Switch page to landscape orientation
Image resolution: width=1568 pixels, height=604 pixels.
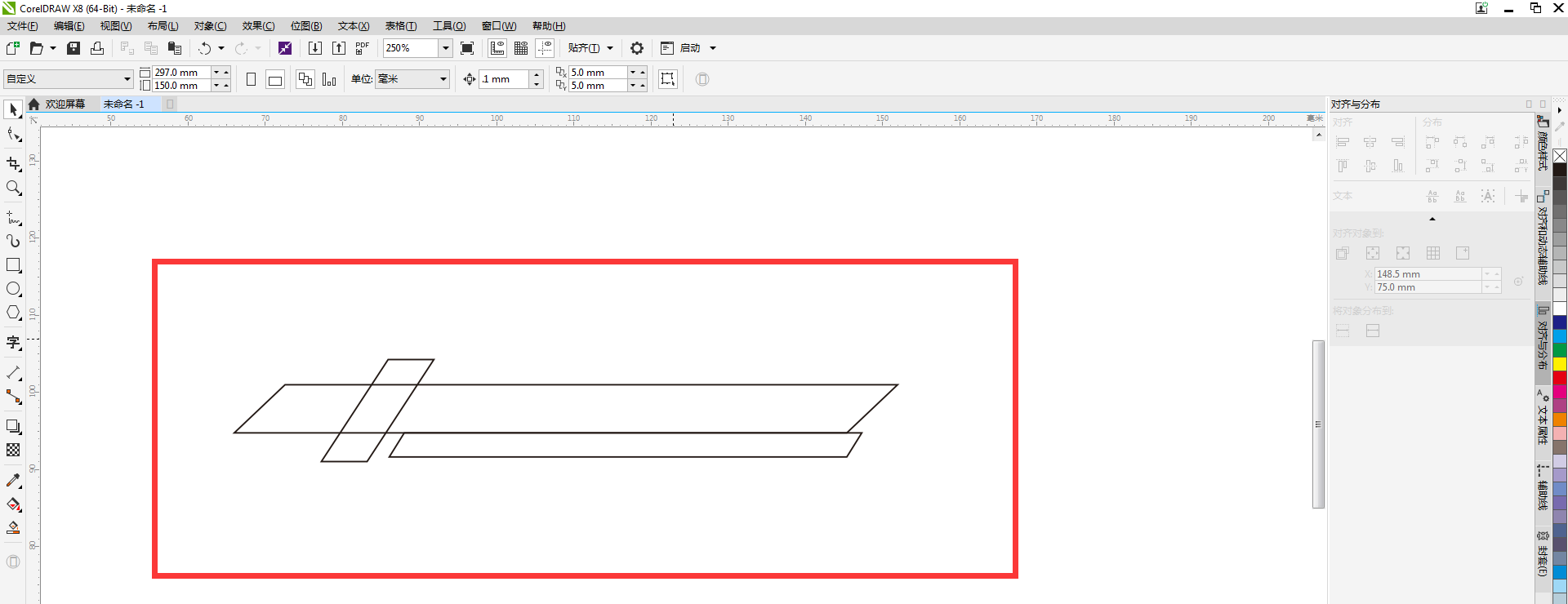[x=275, y=79]
